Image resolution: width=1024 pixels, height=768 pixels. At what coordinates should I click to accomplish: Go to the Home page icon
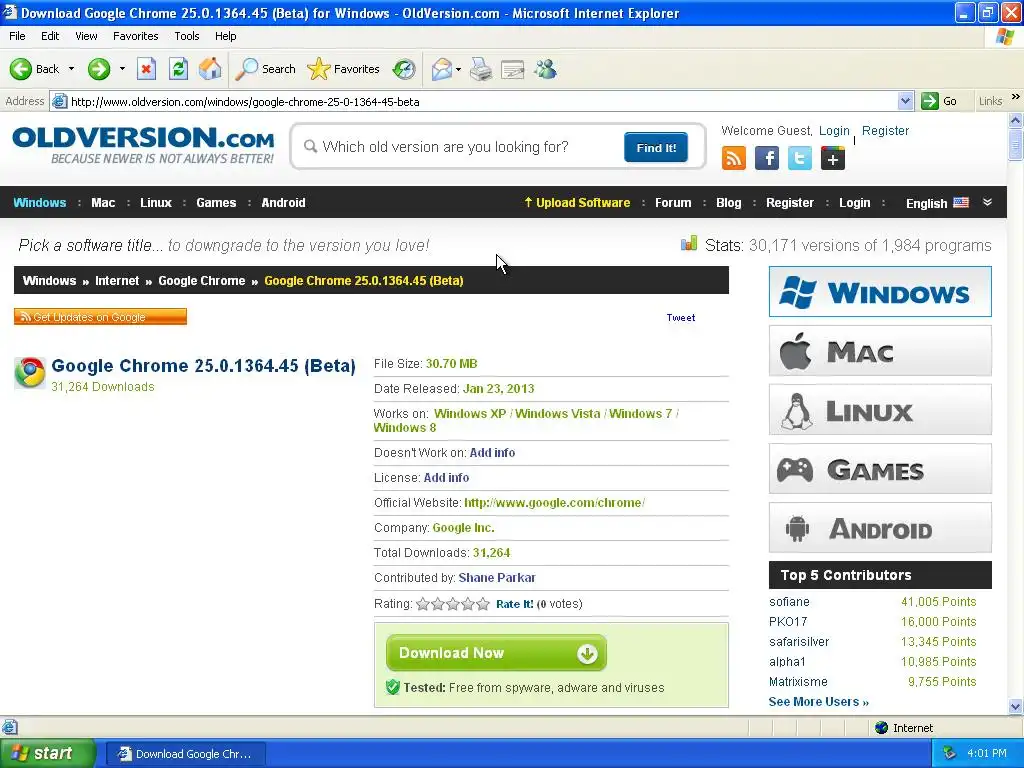coord(210,69)
